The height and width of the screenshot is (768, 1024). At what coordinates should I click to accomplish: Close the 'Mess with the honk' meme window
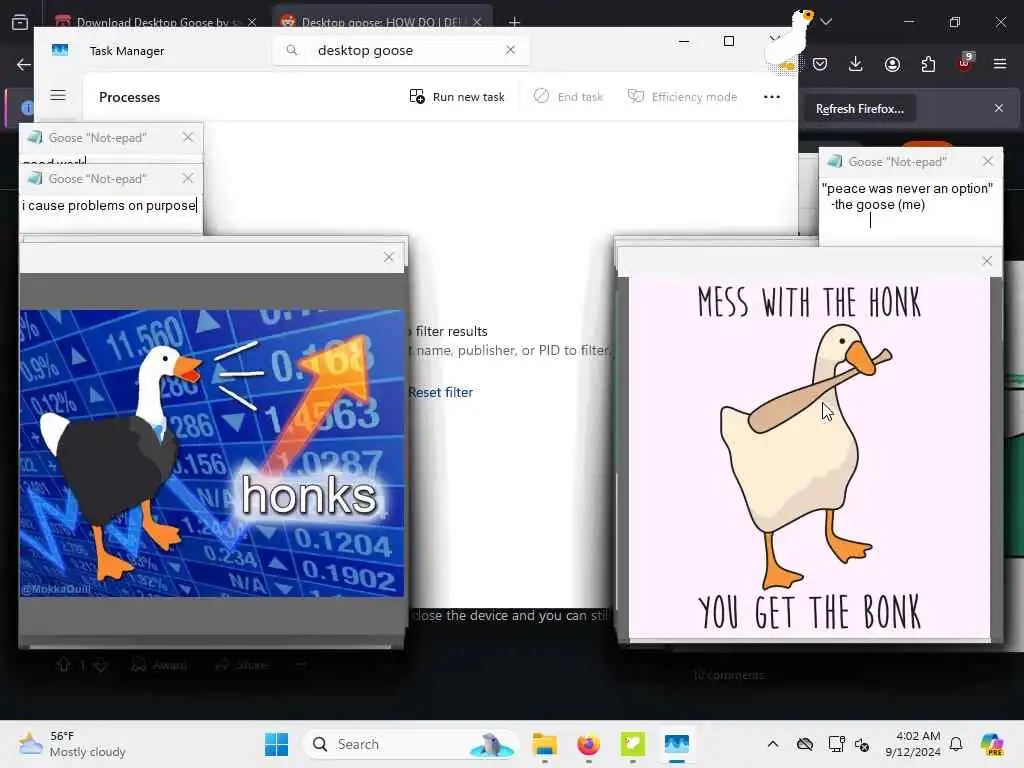click(x=987, y=261)
